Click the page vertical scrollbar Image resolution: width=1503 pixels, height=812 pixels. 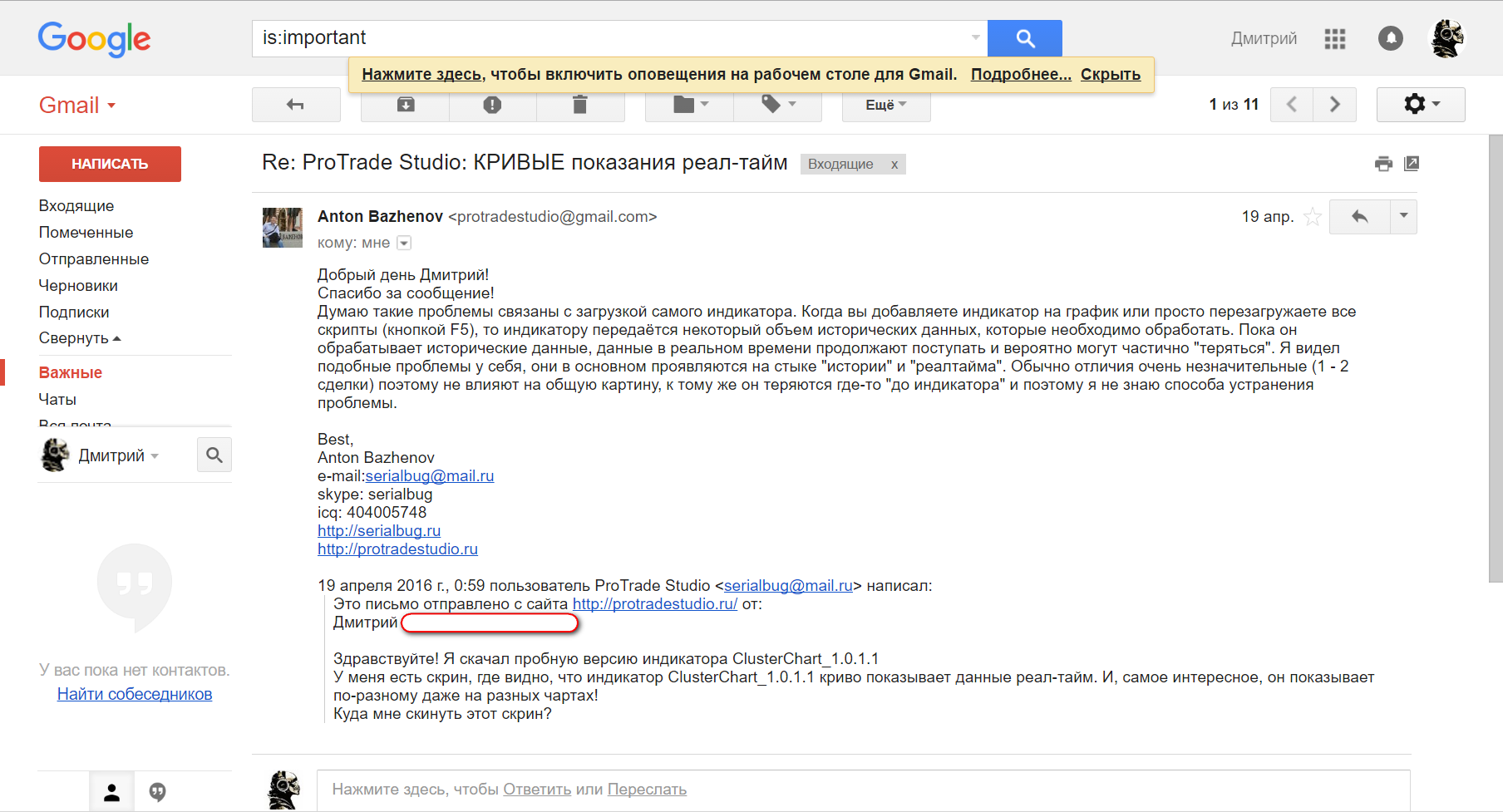pos(1495,357)
